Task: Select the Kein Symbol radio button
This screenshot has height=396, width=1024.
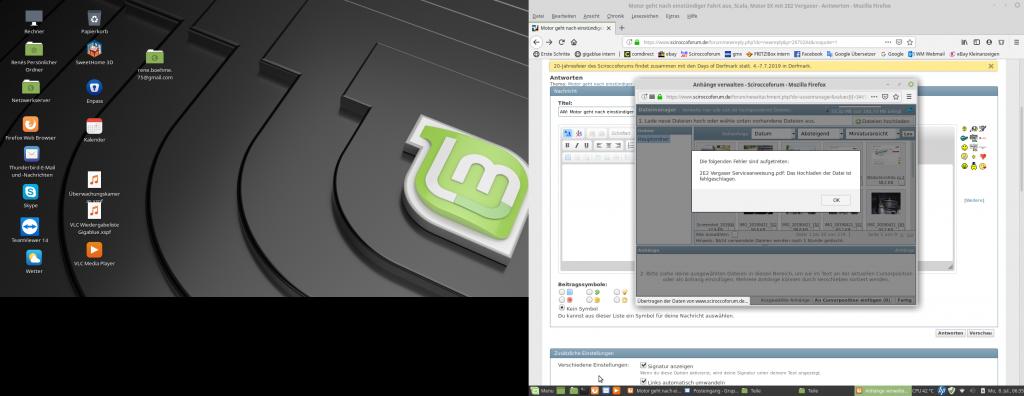Action: click(x=562, y=308)
